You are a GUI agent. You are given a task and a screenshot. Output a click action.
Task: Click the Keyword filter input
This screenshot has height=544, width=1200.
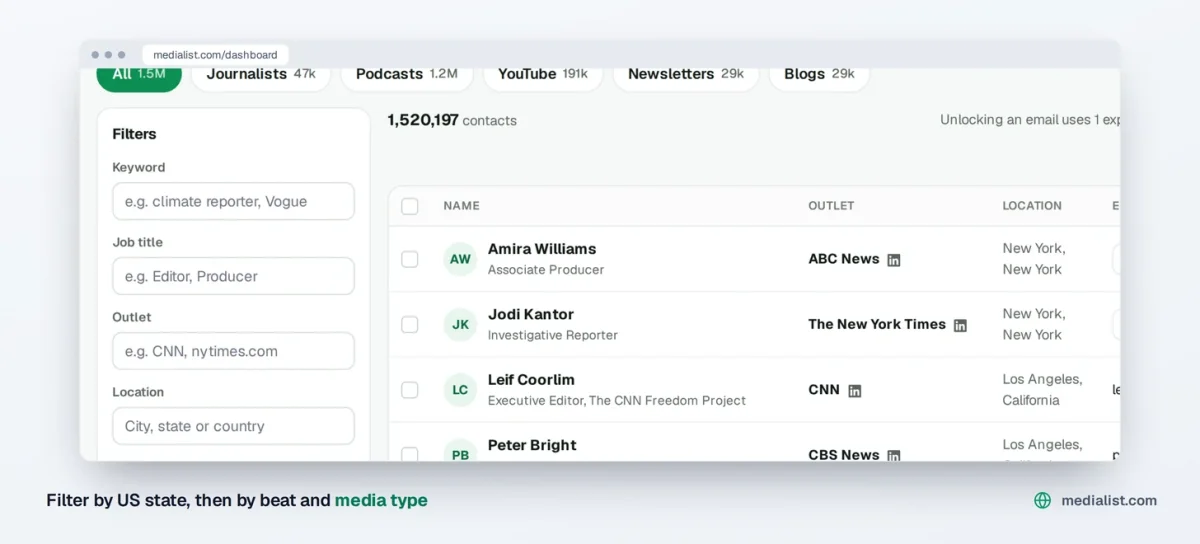coord(233,201)
